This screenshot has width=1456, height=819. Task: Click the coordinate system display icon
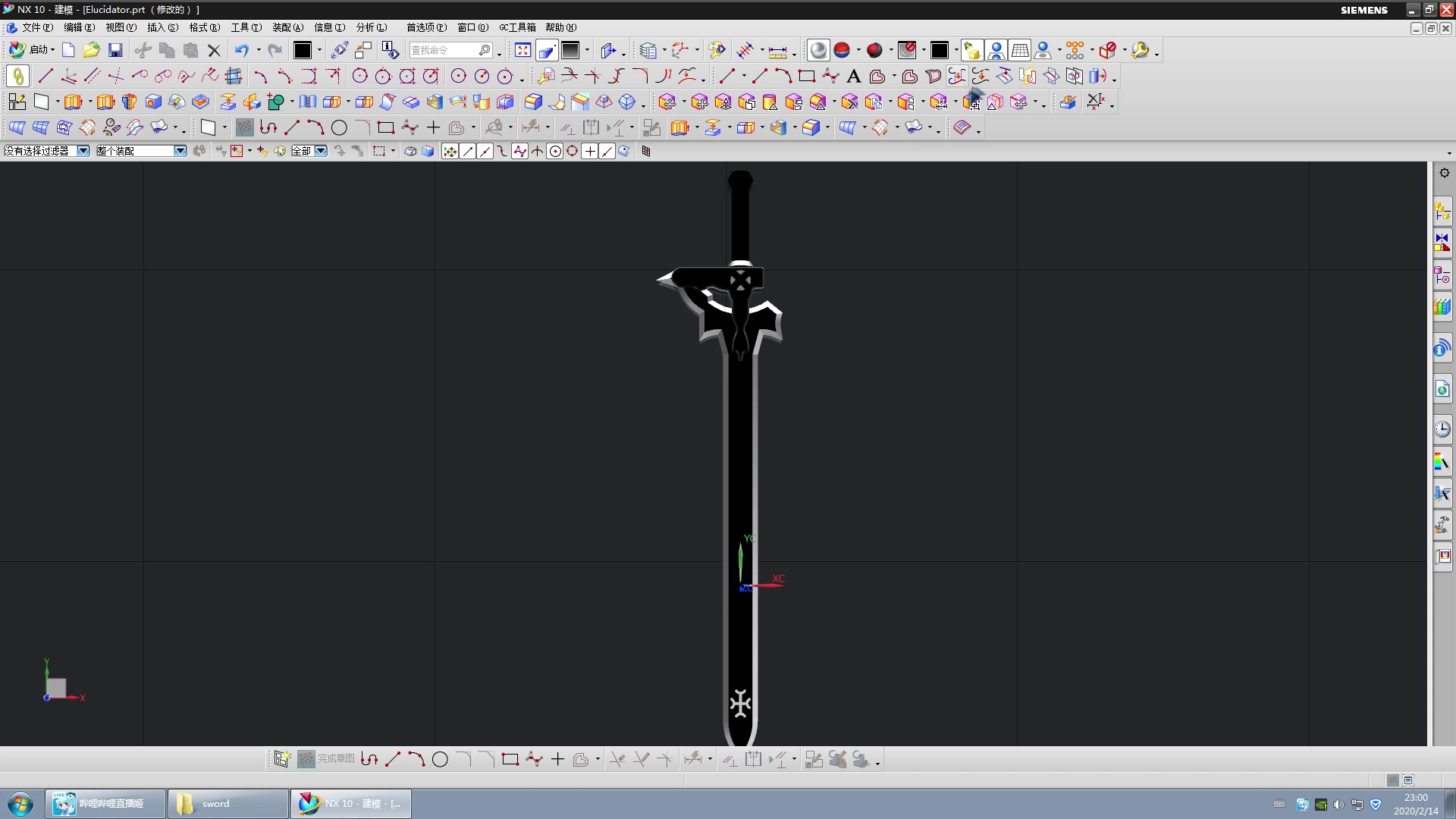pos(55,685)
